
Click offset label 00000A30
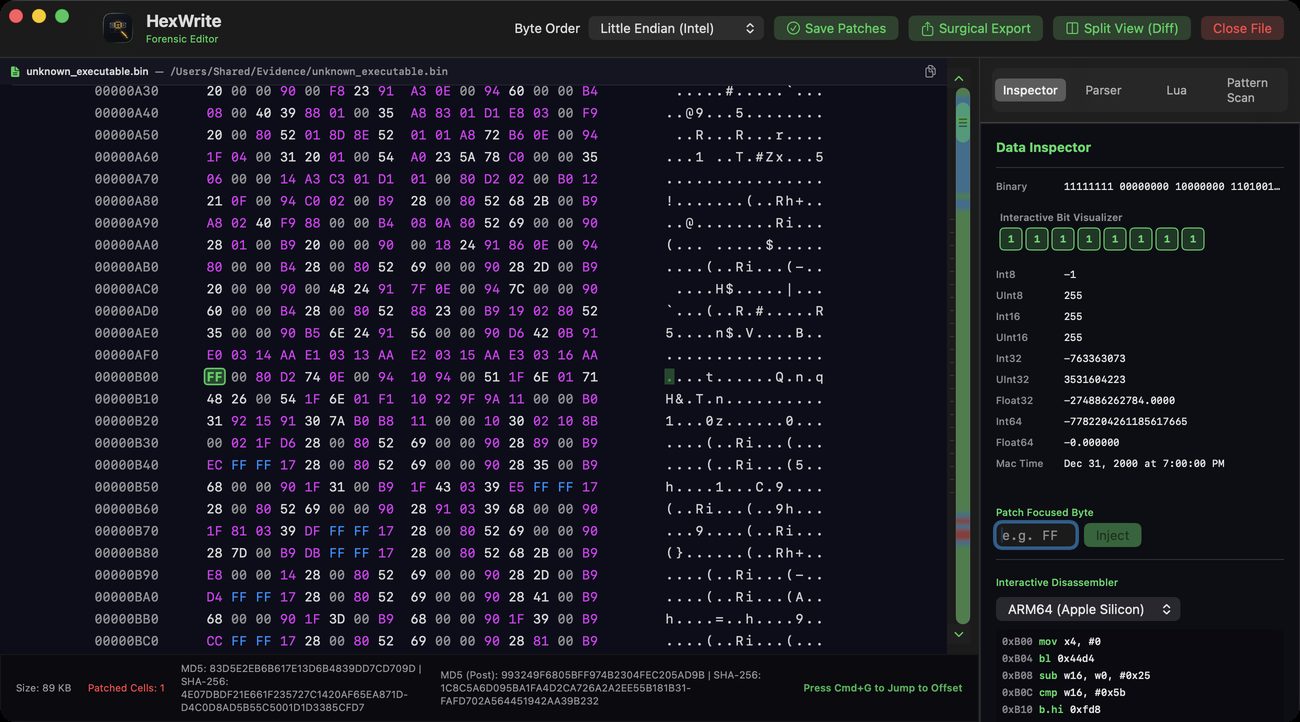(126, 91)
